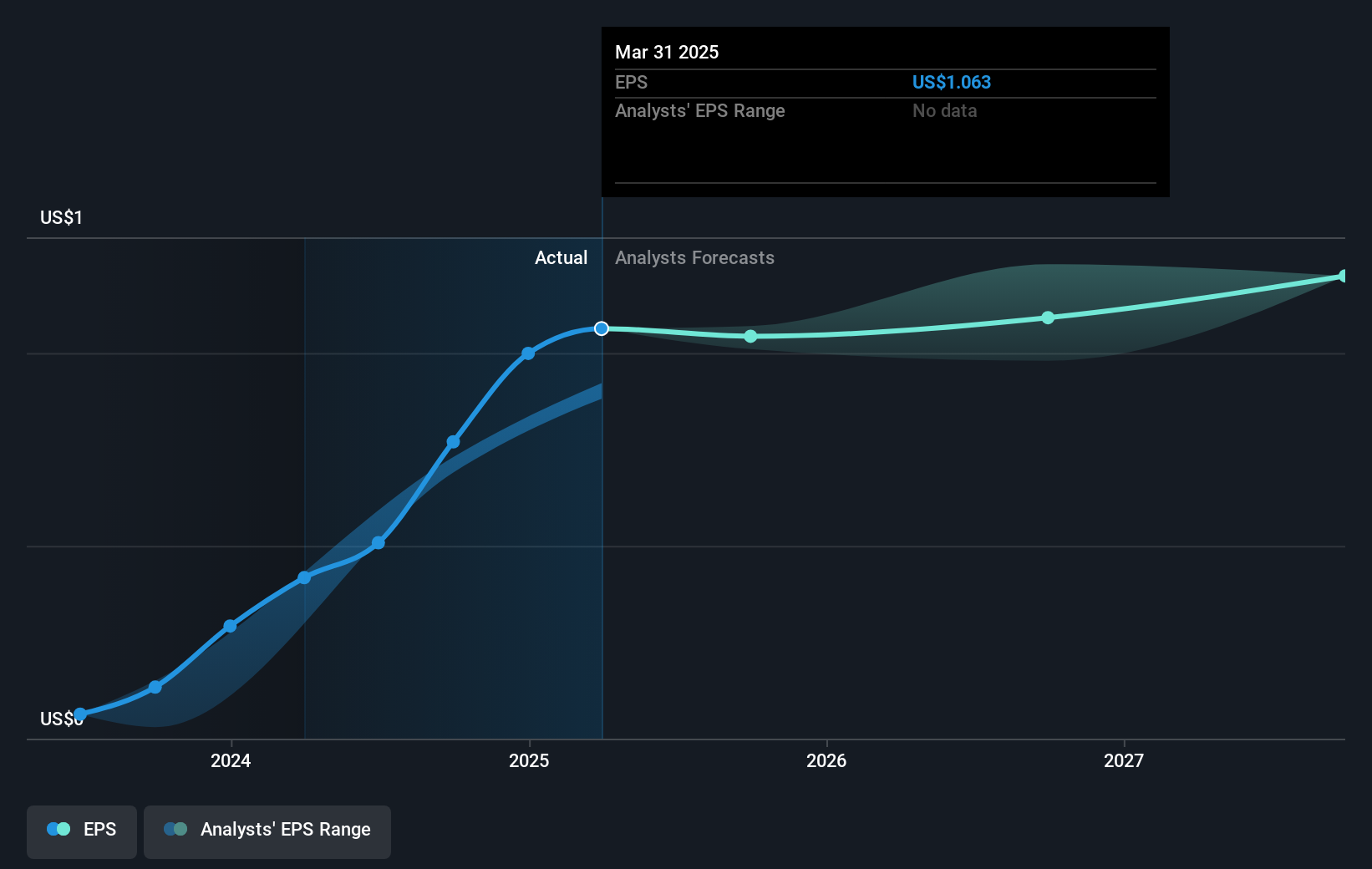Click the 2027 x-axis label

[1124, 760]
